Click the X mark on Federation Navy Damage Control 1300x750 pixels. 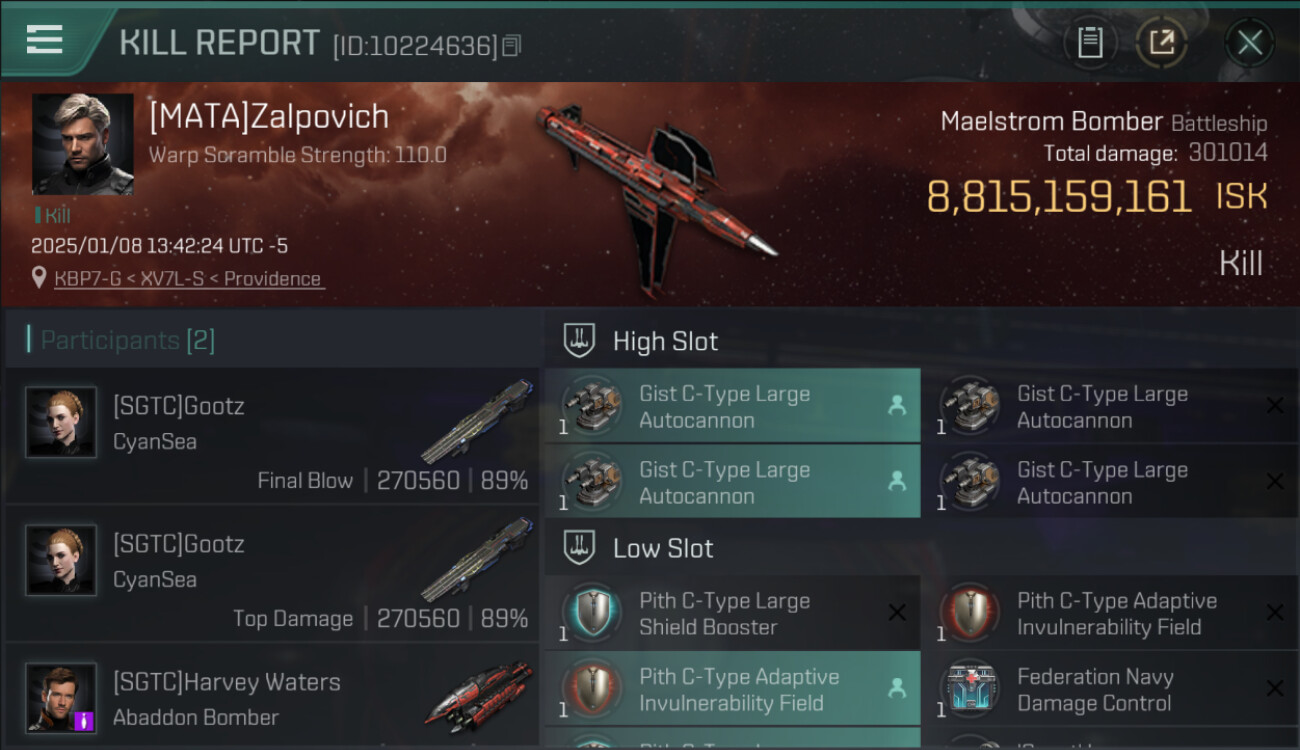(x=1275, y=688)
